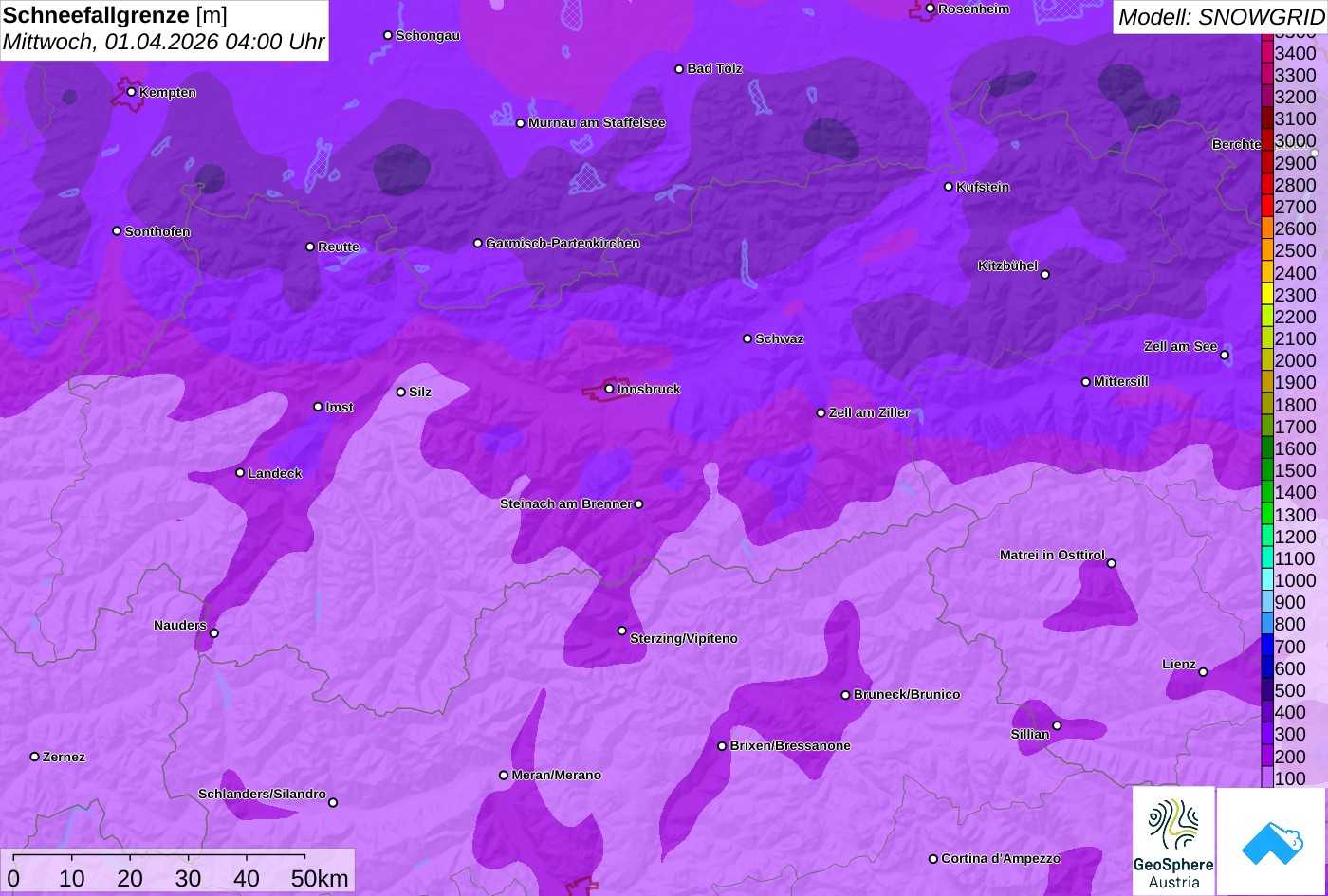Click the legend value 2000

[1296, 360]
